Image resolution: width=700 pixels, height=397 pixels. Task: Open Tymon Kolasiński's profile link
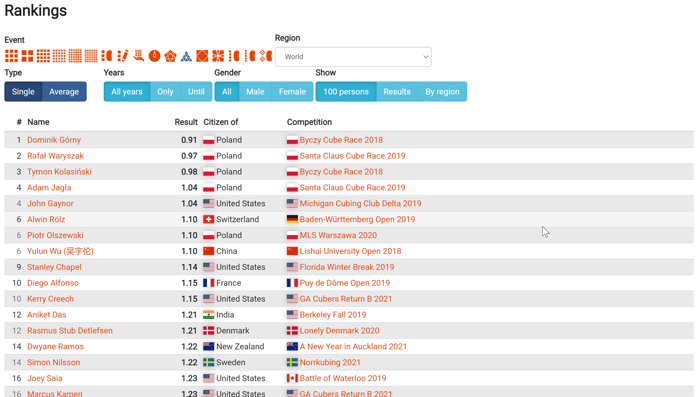(x=59, y=171)
